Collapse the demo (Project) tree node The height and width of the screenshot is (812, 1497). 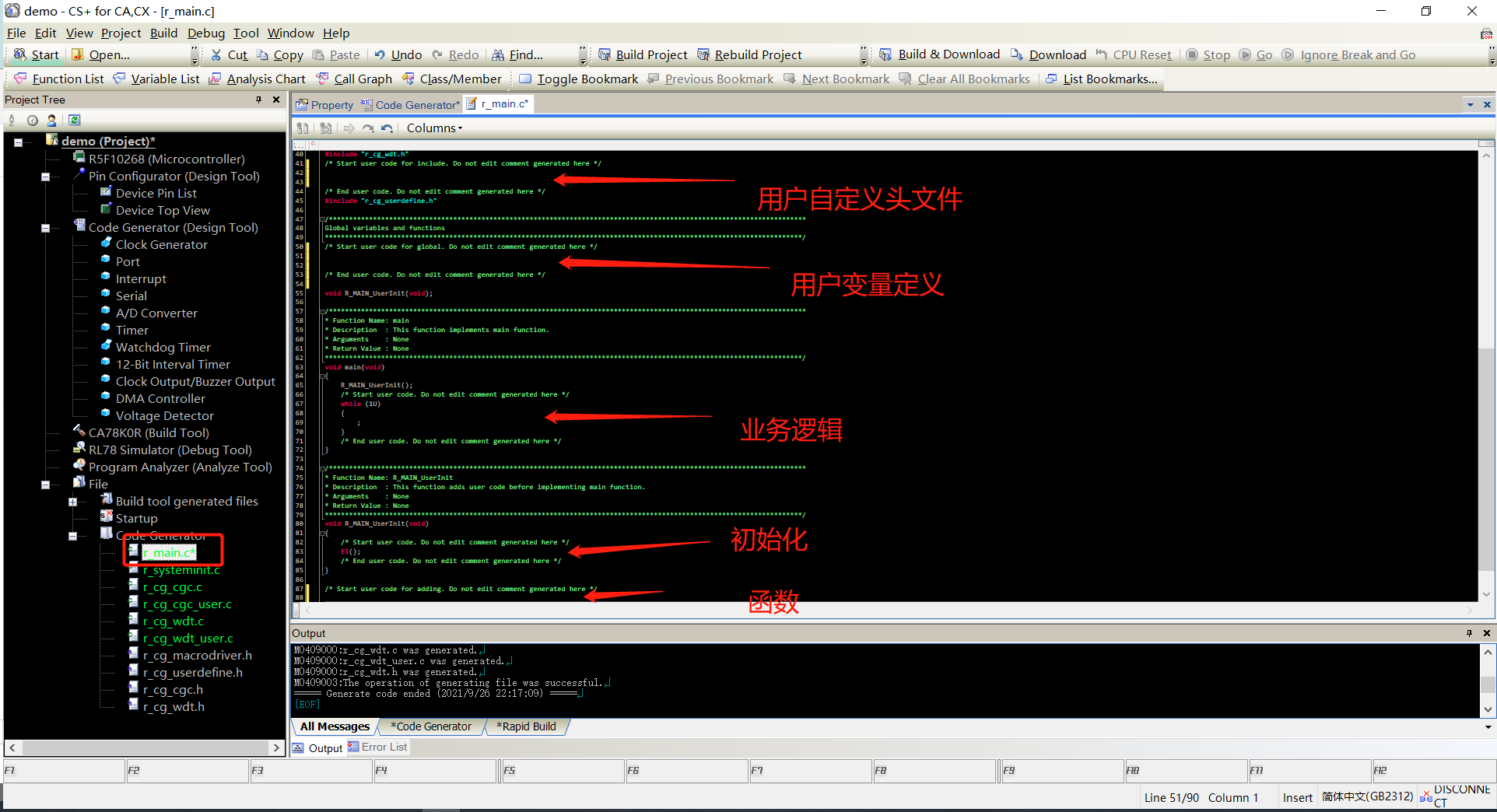[18, 142]
